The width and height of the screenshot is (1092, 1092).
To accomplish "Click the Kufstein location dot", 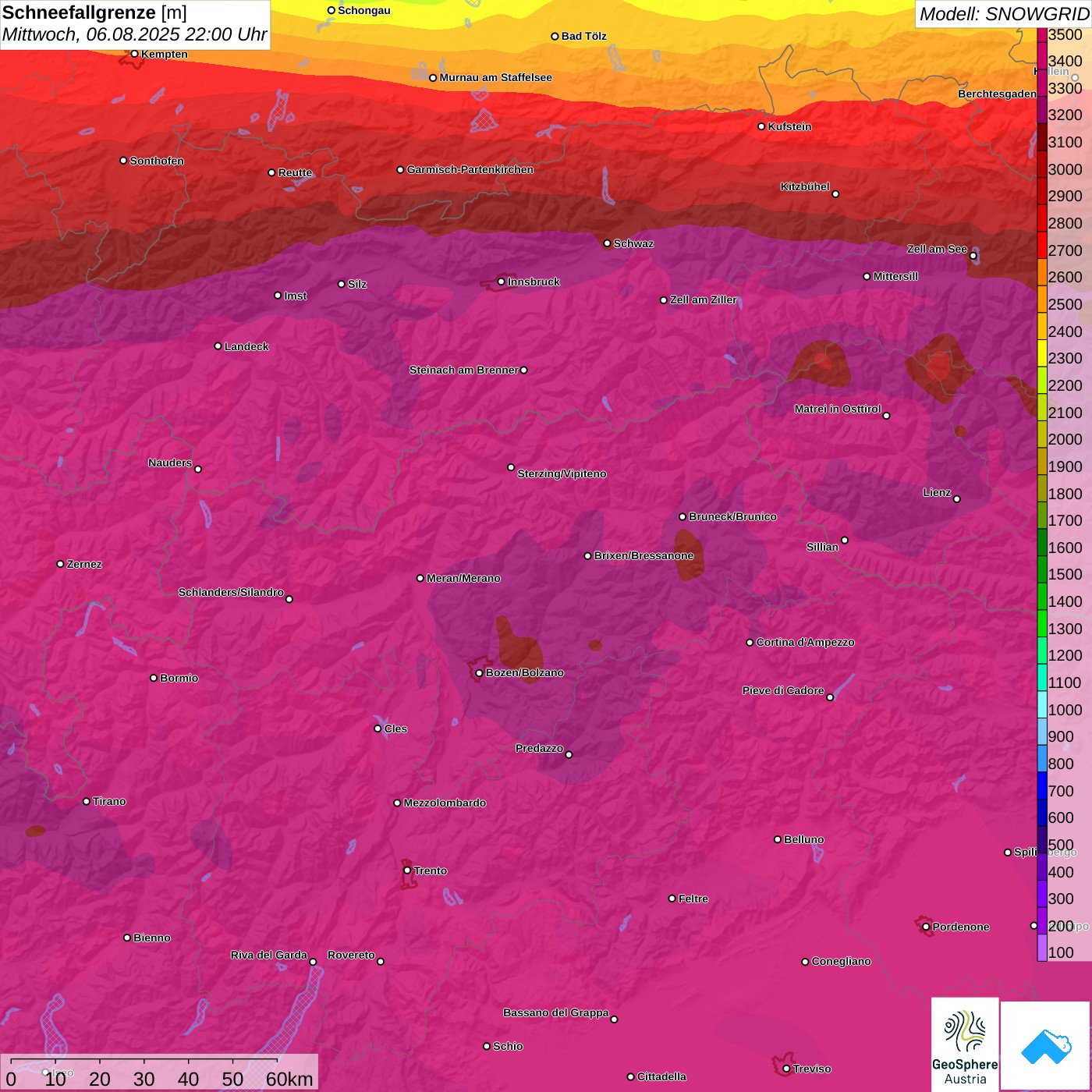I will 762,126.
